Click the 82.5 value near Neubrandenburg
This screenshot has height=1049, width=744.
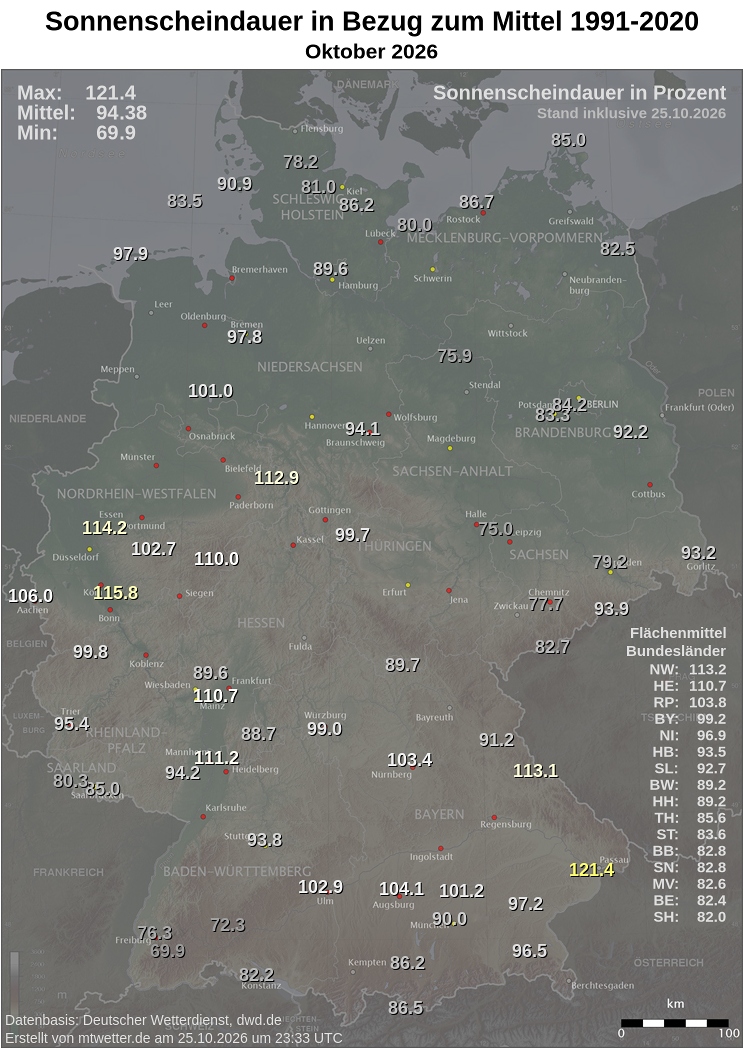pos(618,249)
